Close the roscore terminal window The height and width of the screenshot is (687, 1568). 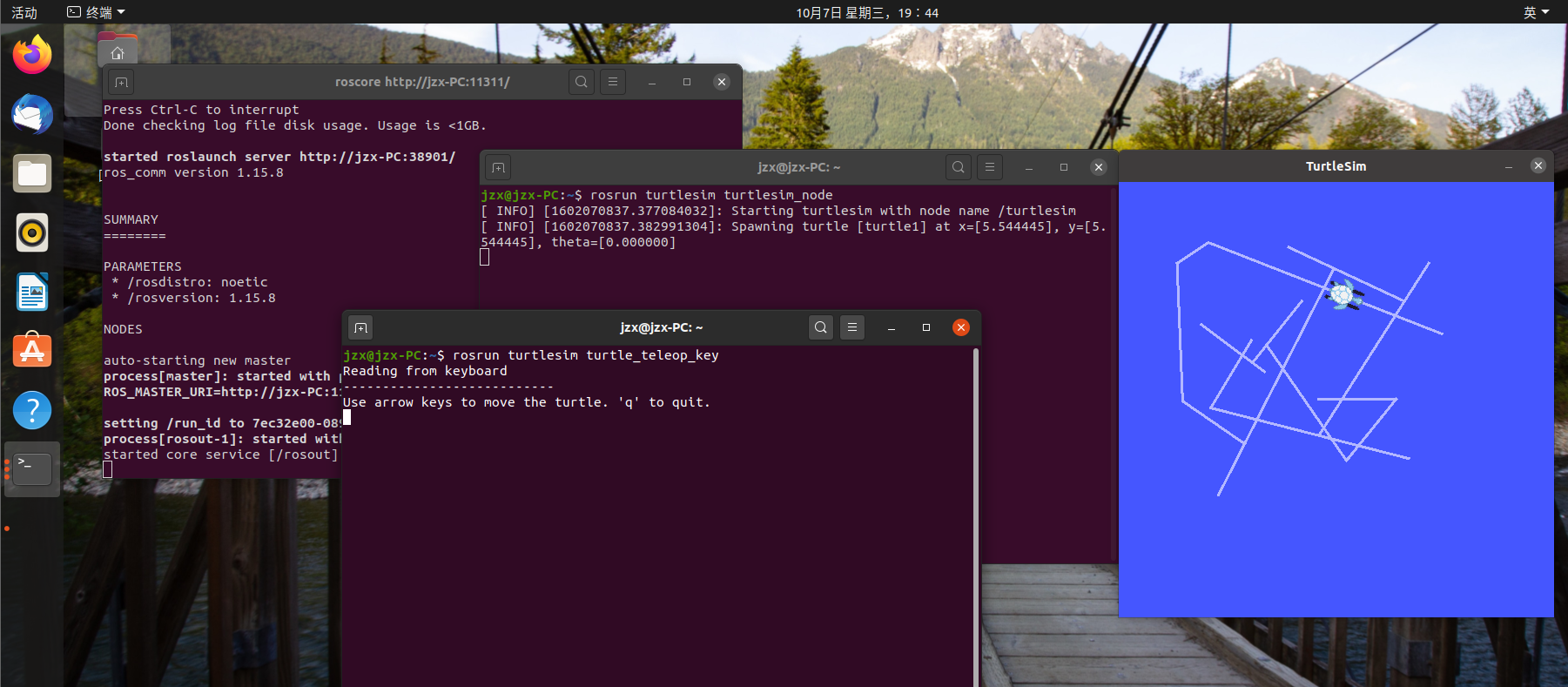point(722,82)
